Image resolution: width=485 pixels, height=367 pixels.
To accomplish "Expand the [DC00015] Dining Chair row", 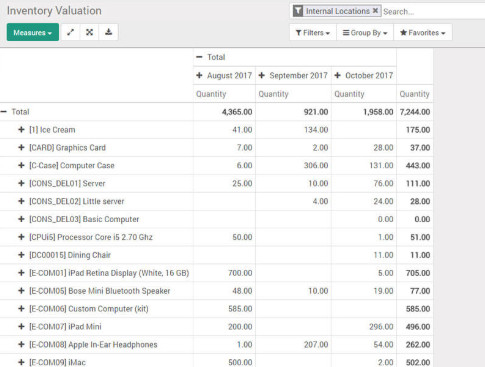I will [21, 255].
